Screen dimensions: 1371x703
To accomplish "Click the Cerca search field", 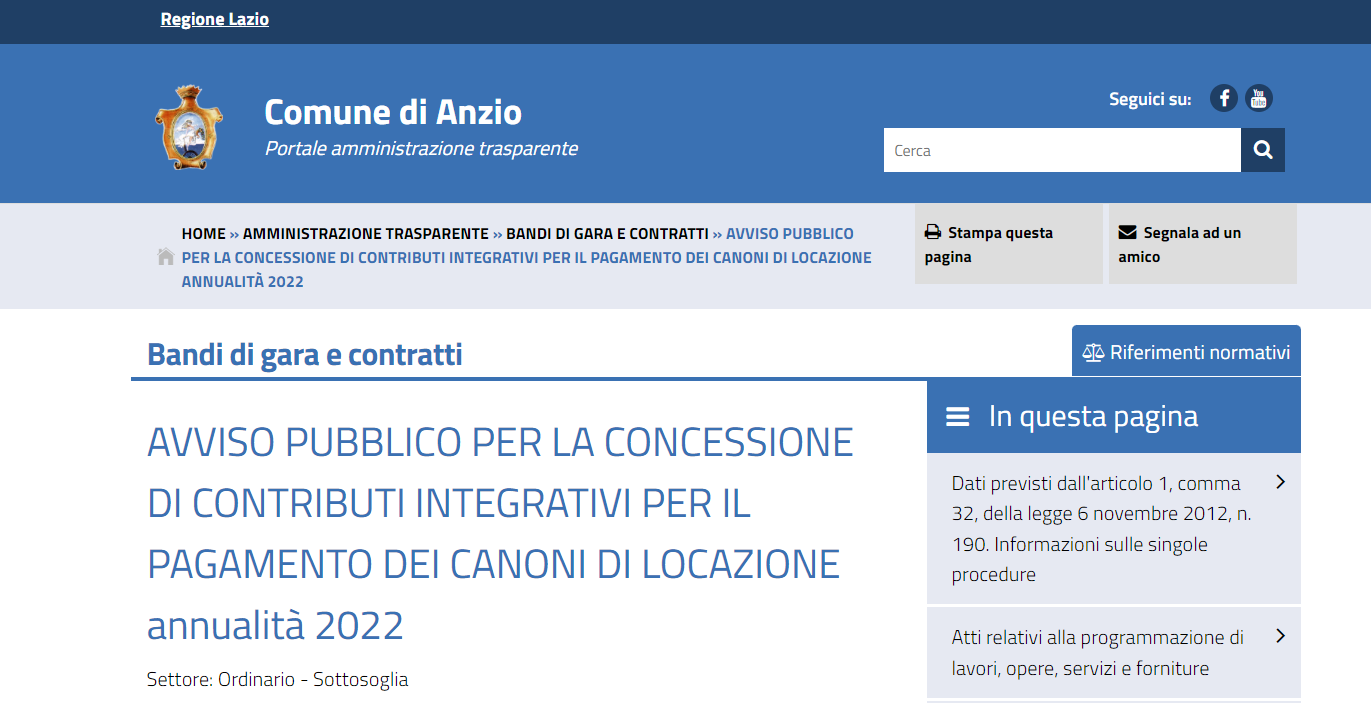I will tap(1062, 150).
